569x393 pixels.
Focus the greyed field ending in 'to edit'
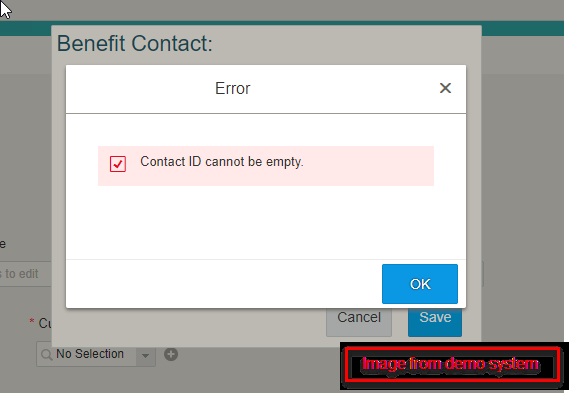coord(25,274)
